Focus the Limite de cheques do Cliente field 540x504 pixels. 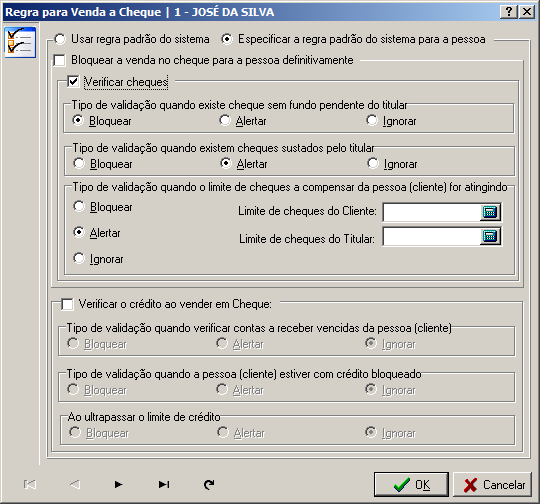(x=432, y=212)
